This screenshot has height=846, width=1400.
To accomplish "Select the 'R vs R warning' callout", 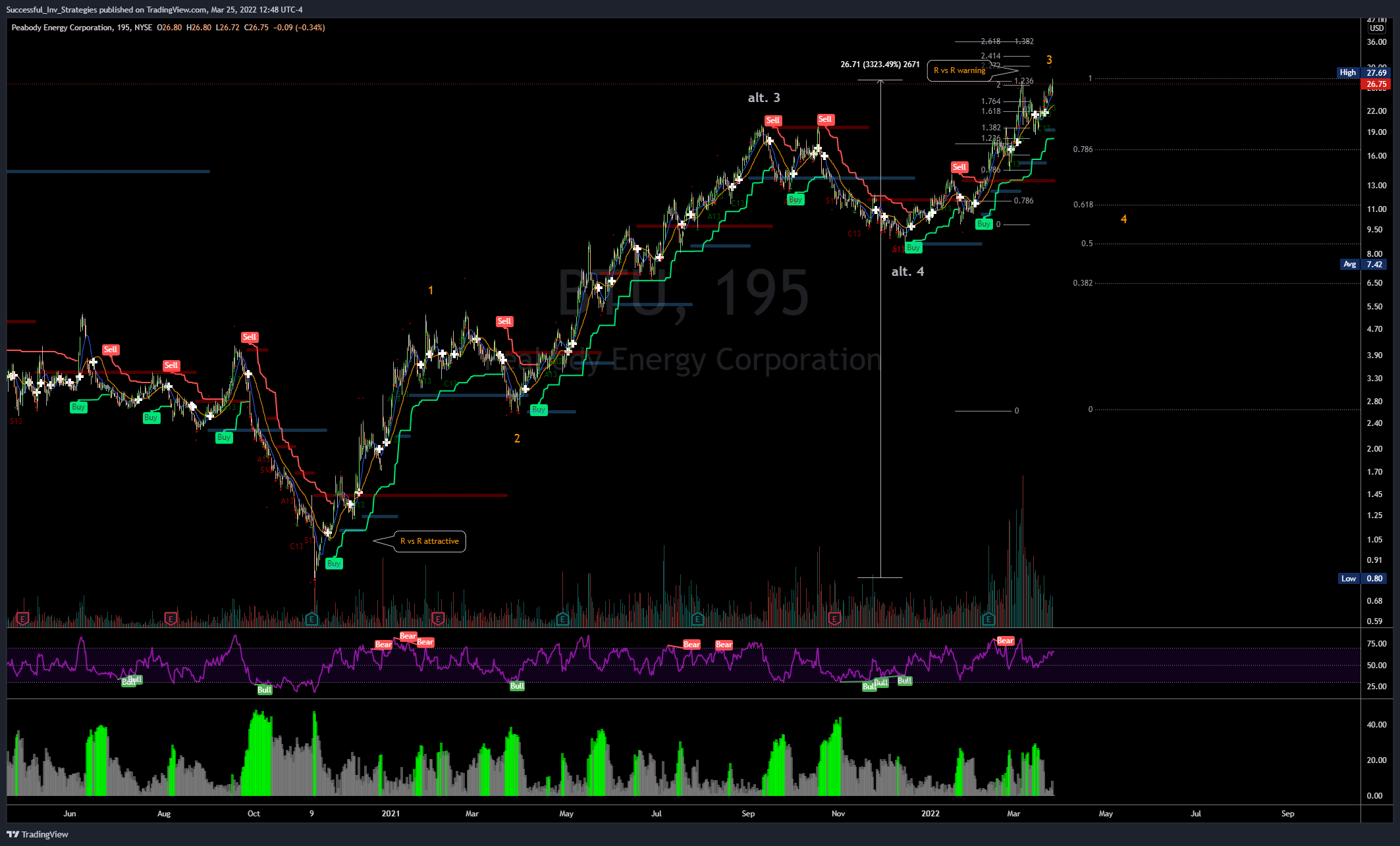I will pyautogui.click(x=959, y=70).
